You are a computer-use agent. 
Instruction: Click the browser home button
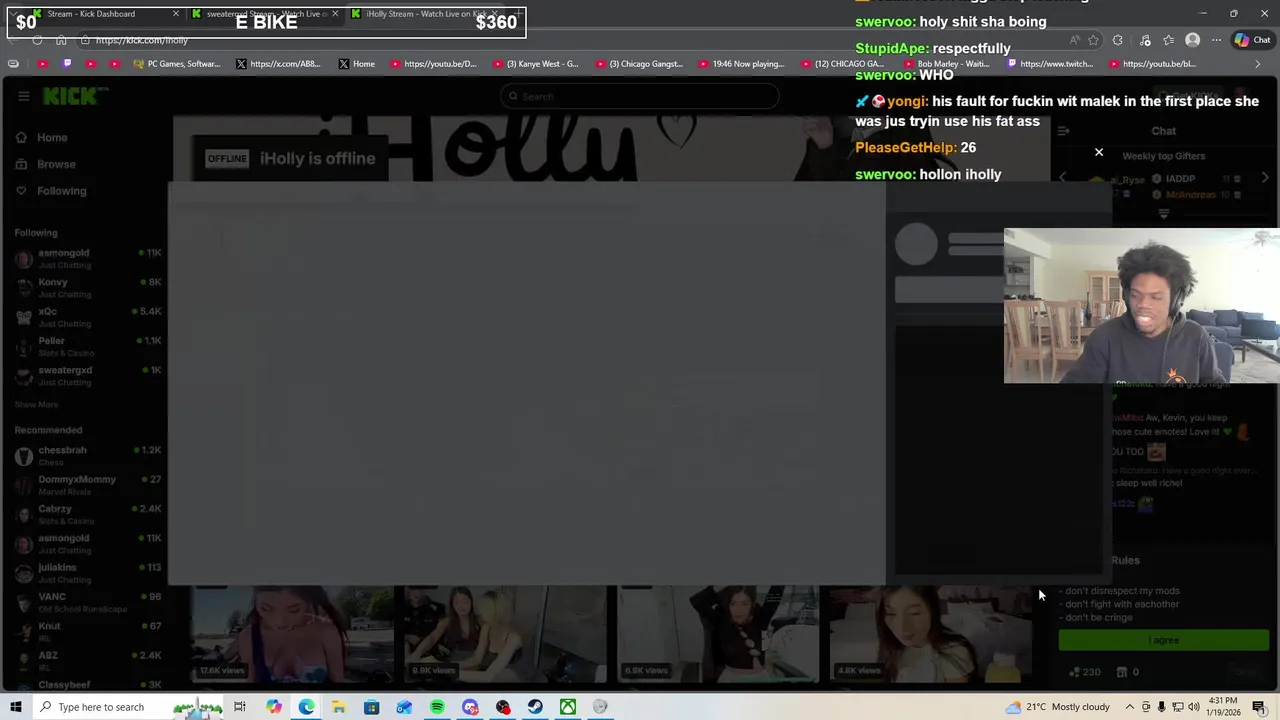pos(61,40)
